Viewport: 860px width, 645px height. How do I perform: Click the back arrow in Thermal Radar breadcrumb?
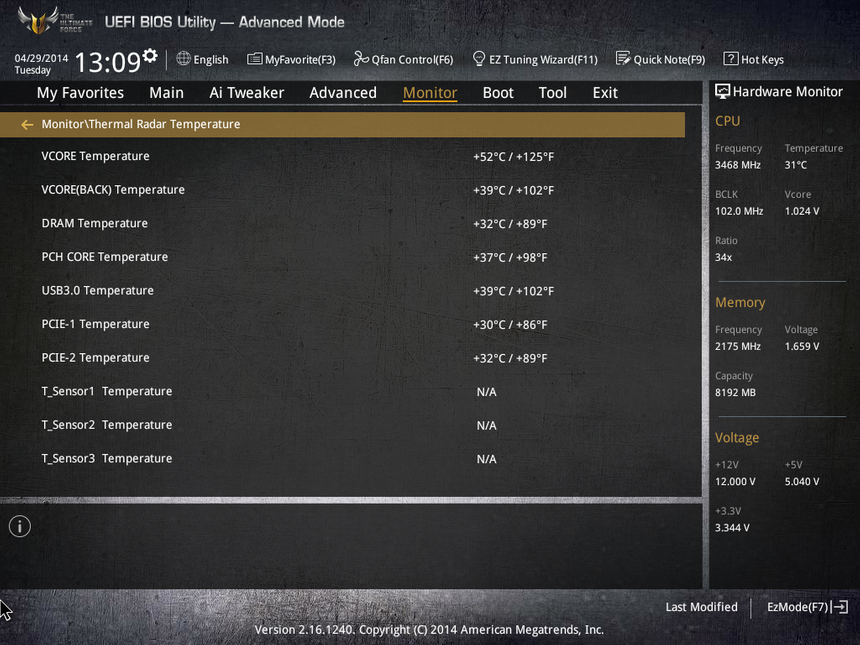coord(27,125)
